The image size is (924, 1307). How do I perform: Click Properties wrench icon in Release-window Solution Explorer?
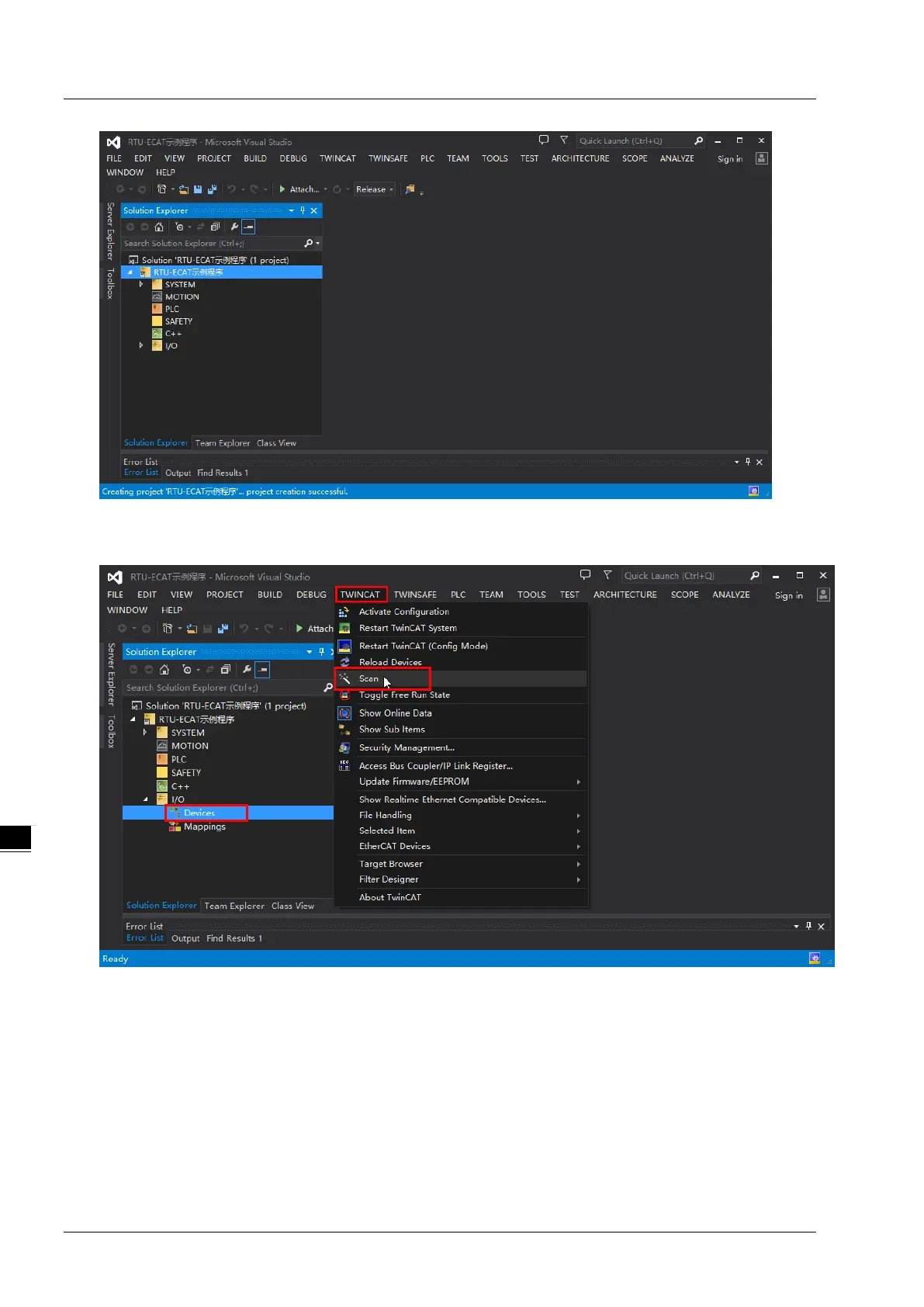coord(234,227)
